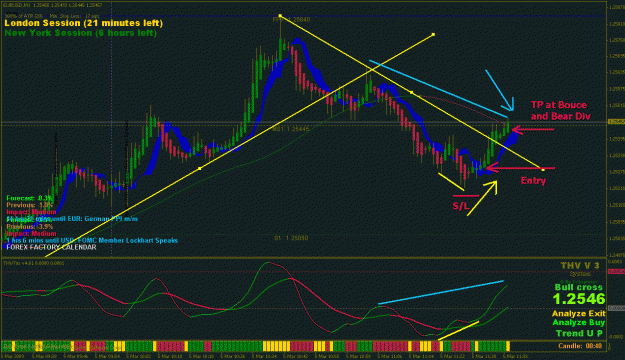Select the descending trendline's lower-right end anchor

coord(543,169)
